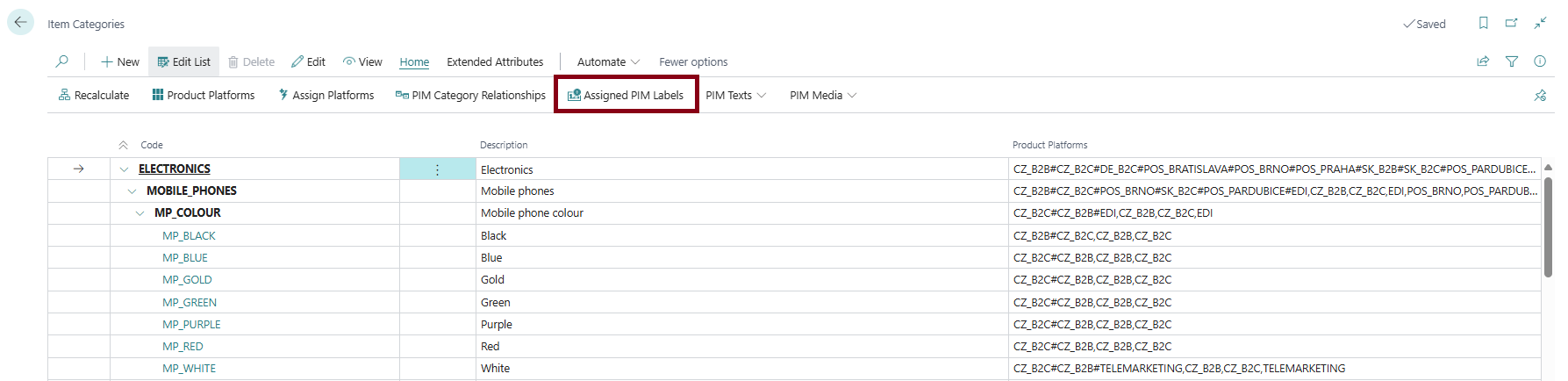Click the Edit action
Screen dimensions: 1568x381
pos(308,61)
